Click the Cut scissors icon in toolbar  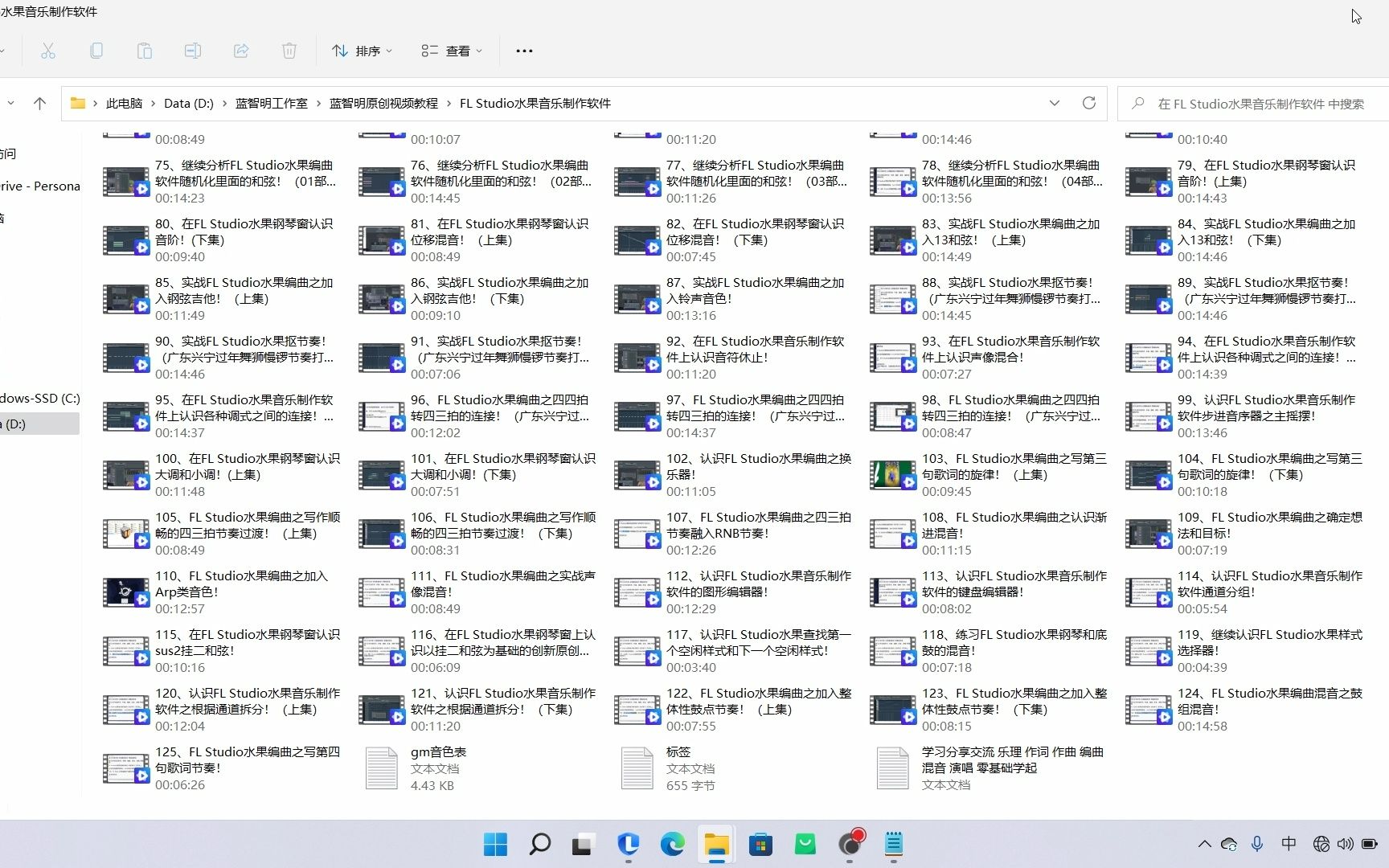click(x=48, y=51)
